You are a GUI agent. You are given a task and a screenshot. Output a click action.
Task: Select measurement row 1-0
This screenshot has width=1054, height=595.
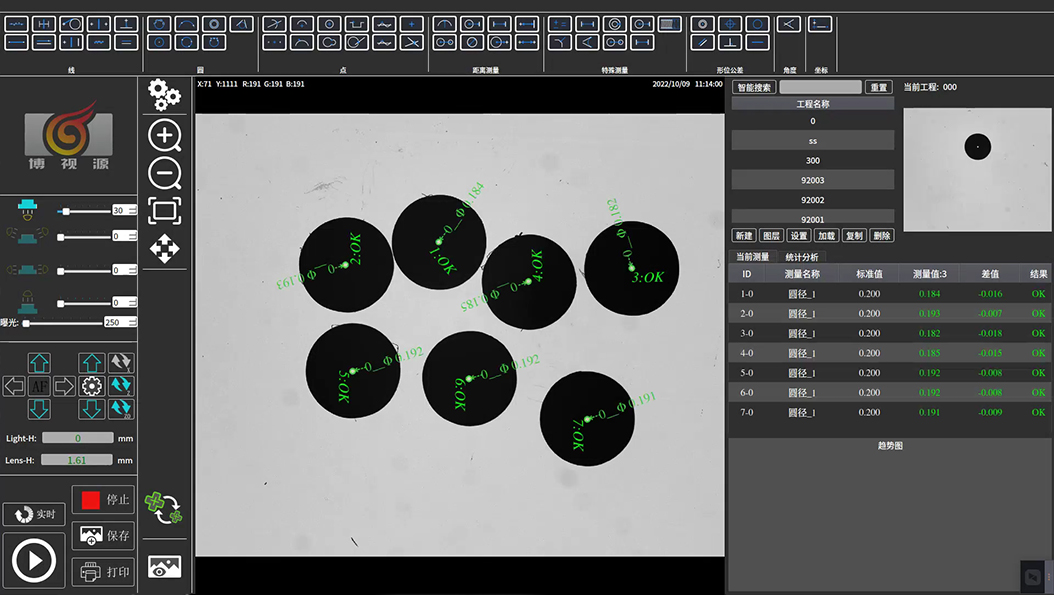(x=891, y=294)
